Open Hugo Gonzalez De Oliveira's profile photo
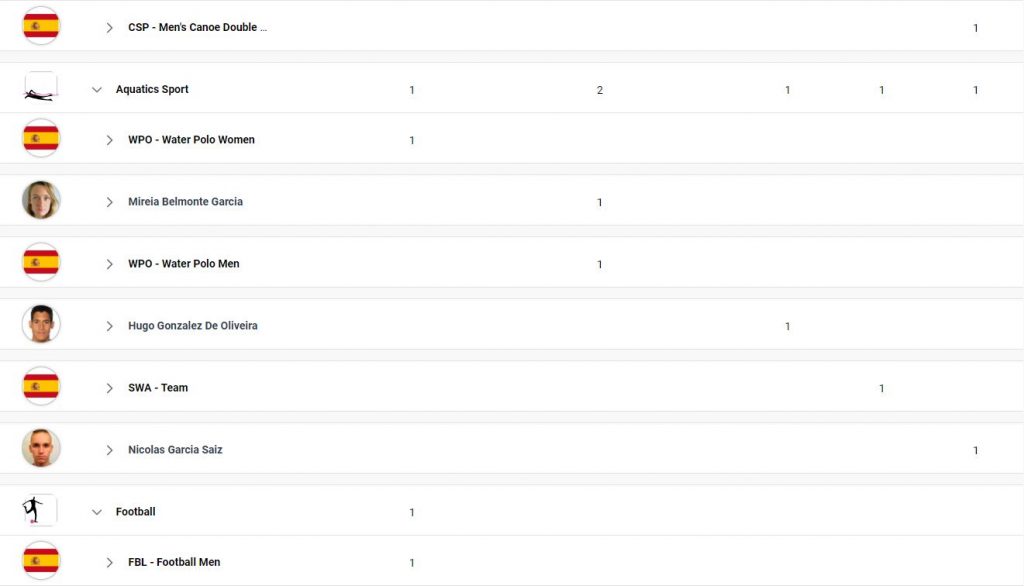 pyautogui.click(x=41, y=324)
